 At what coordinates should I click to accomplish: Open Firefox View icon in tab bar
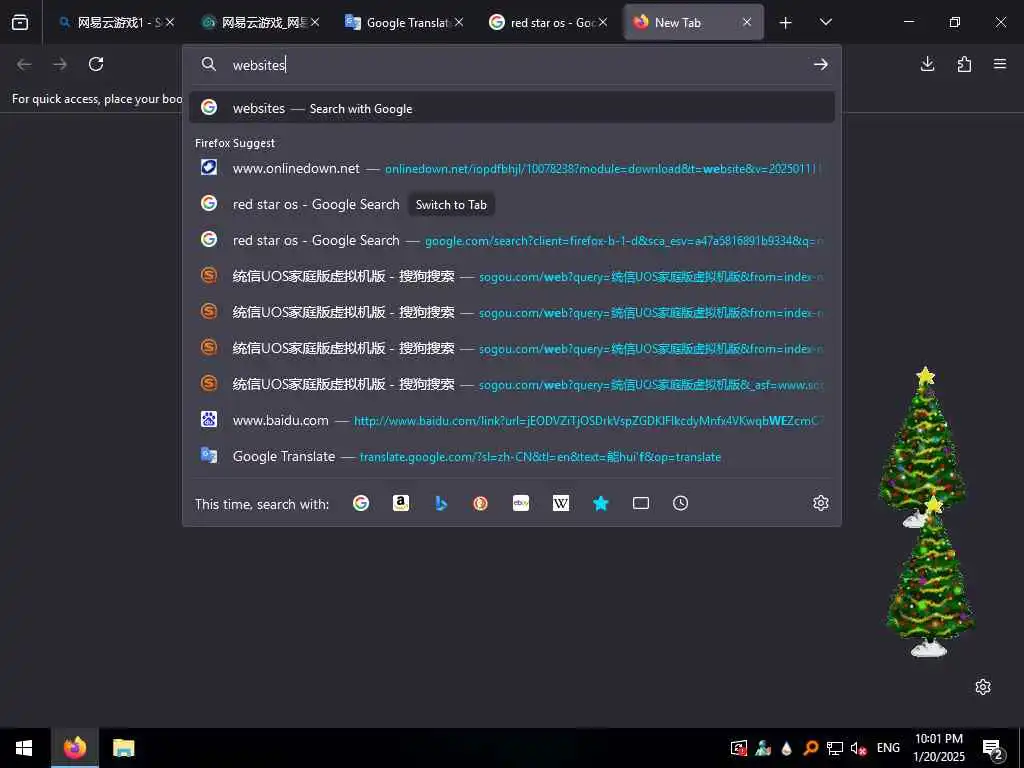point(20,22)
